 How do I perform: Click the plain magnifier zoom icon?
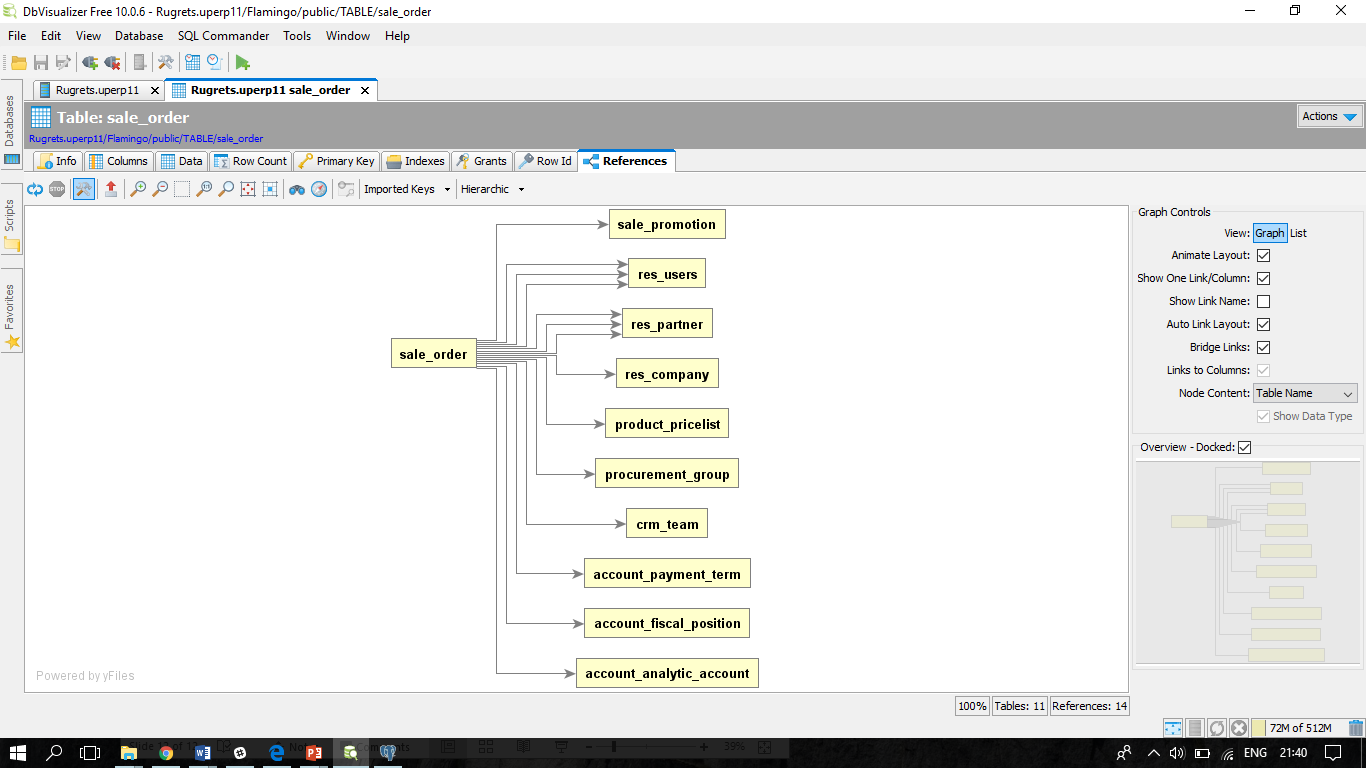coord(226,189)
